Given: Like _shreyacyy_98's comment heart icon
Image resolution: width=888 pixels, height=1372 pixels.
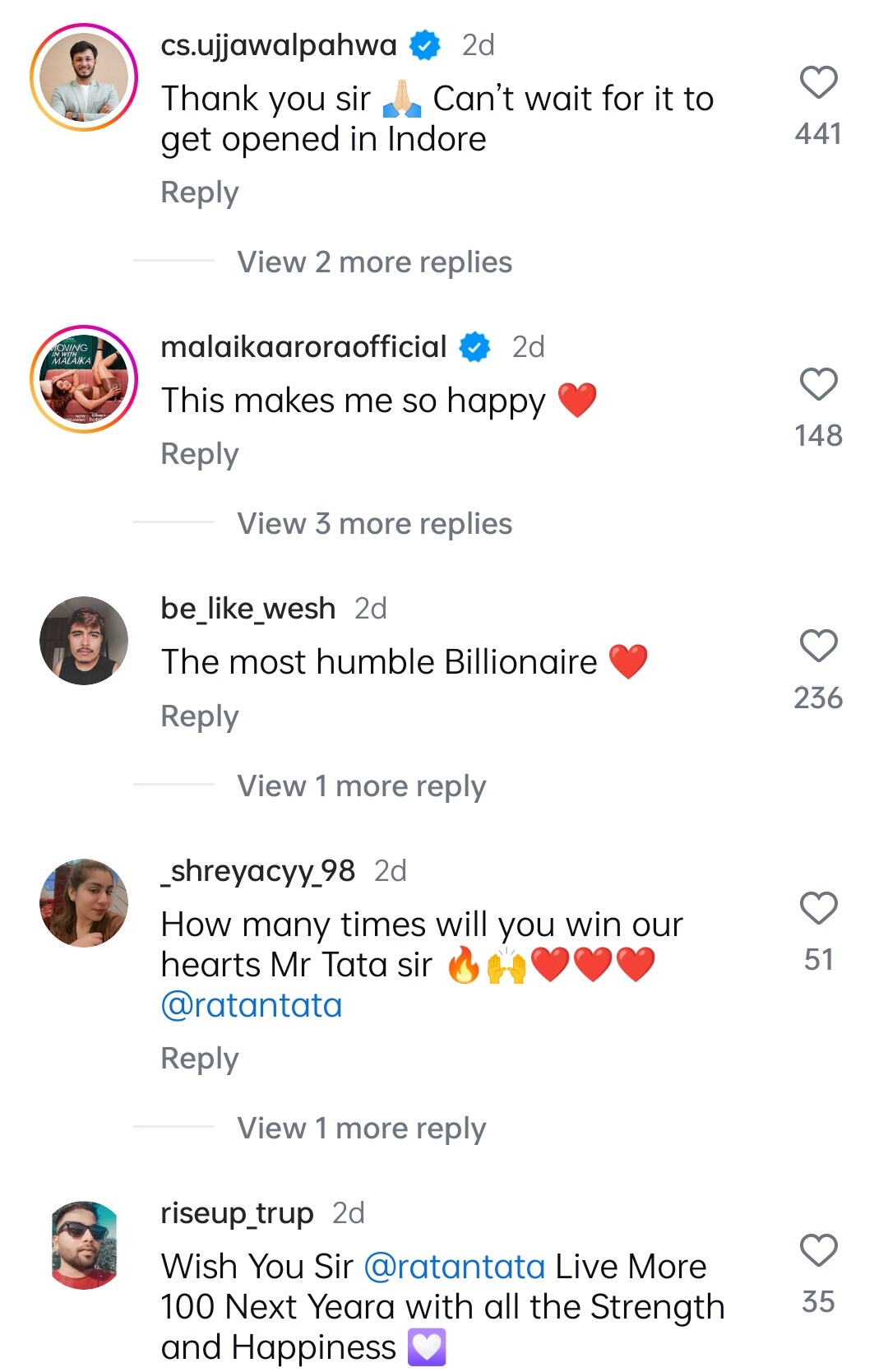Looking at the screenshot, I should tap(818, 909).
